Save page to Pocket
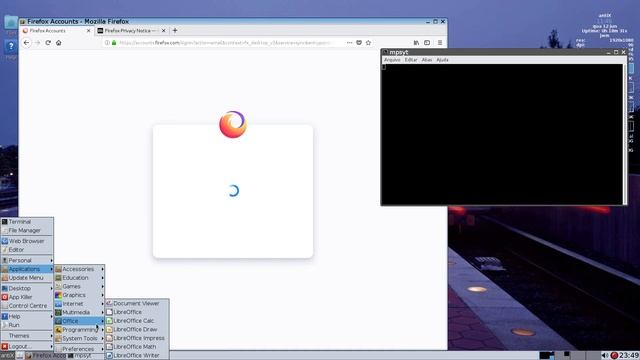This screenshot has height=360, width=640. (x=359, y=42)
